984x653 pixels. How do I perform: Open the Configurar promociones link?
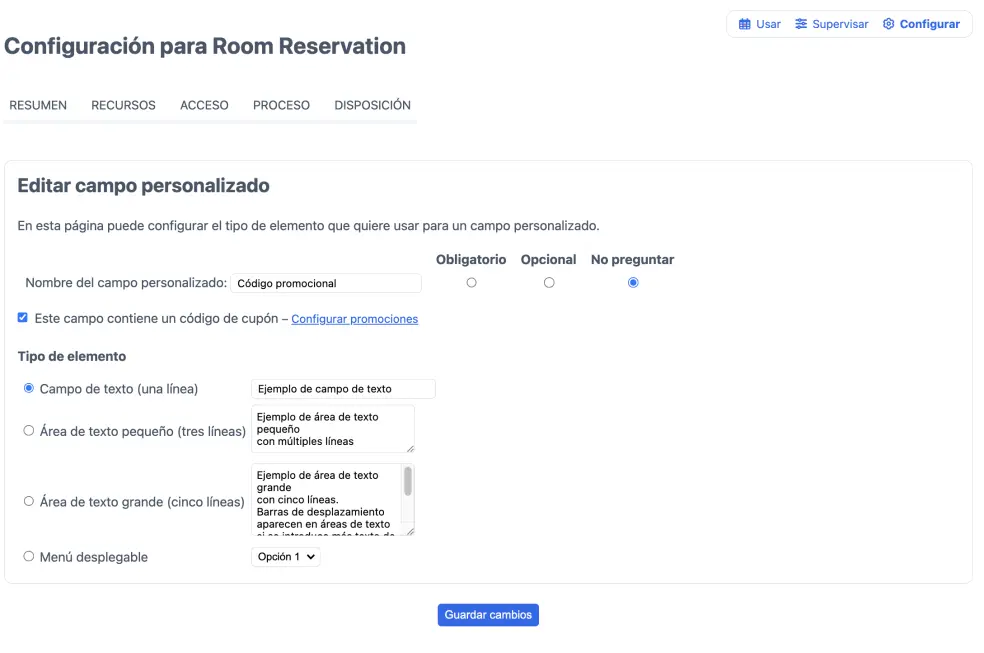tap(355, 319)
